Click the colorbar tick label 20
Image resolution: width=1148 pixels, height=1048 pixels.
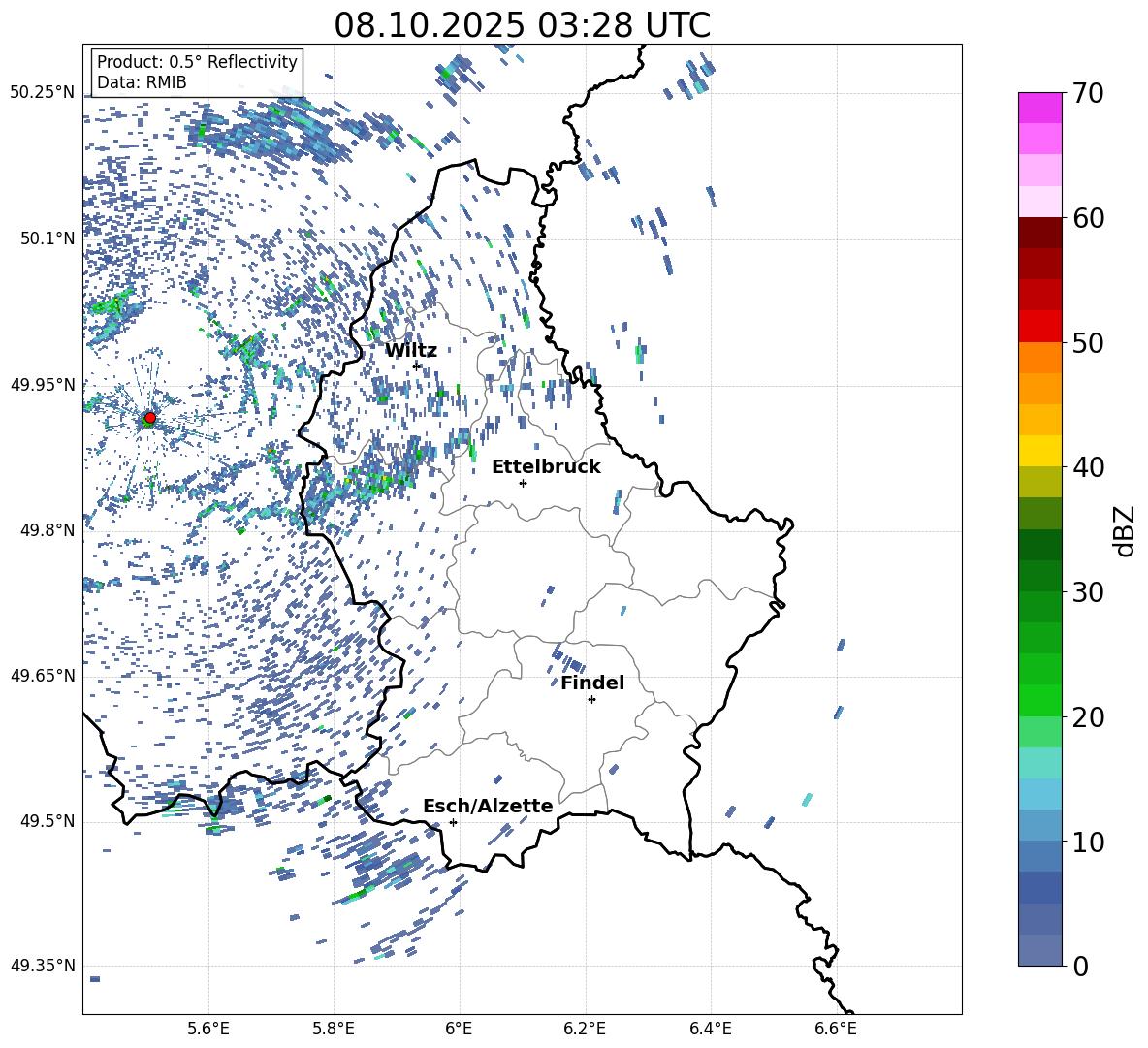click(1088, 717)
